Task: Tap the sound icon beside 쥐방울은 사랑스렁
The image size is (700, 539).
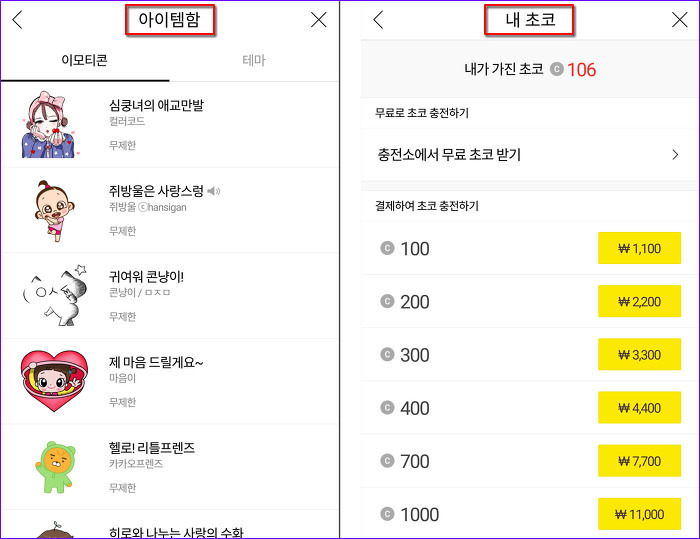Action: (x=214, y=191)
